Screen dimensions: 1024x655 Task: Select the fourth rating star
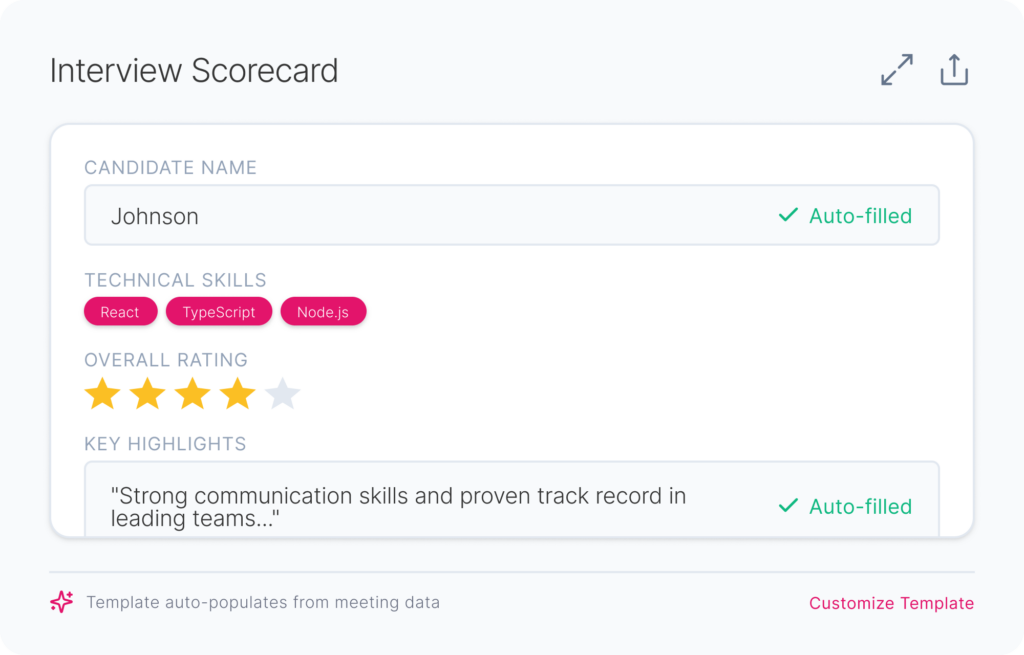(237, 394)
